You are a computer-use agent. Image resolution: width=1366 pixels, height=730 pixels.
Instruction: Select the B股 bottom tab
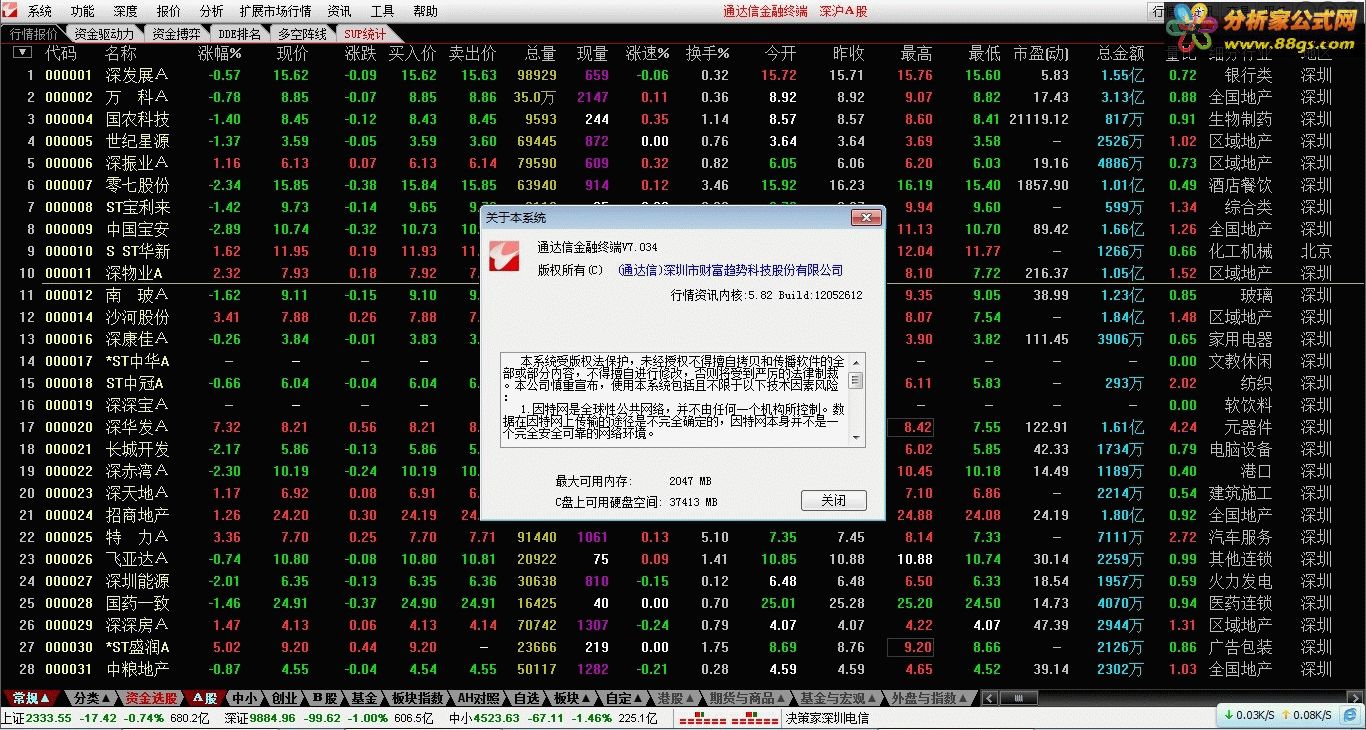[325, 698]
